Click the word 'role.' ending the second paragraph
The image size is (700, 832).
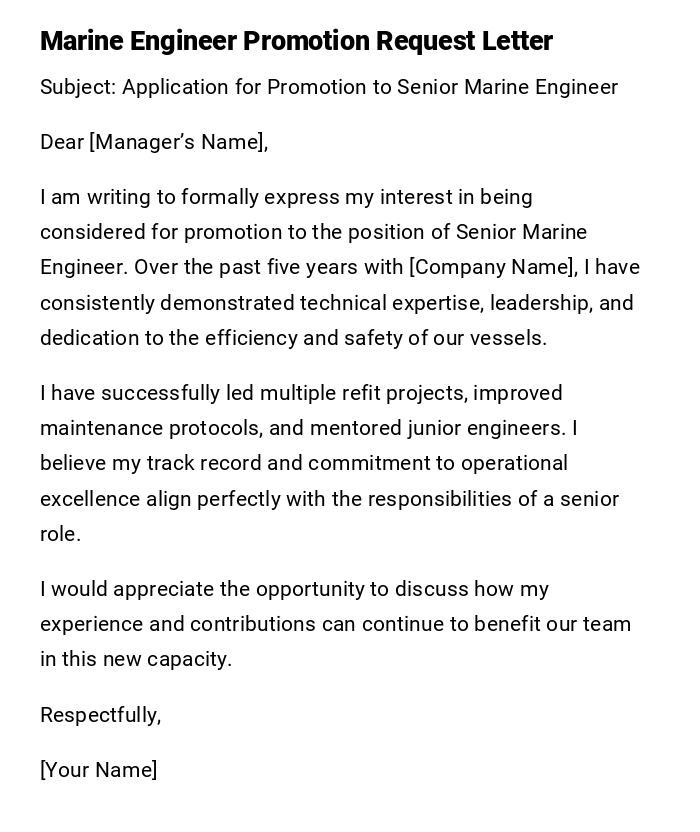60,534
